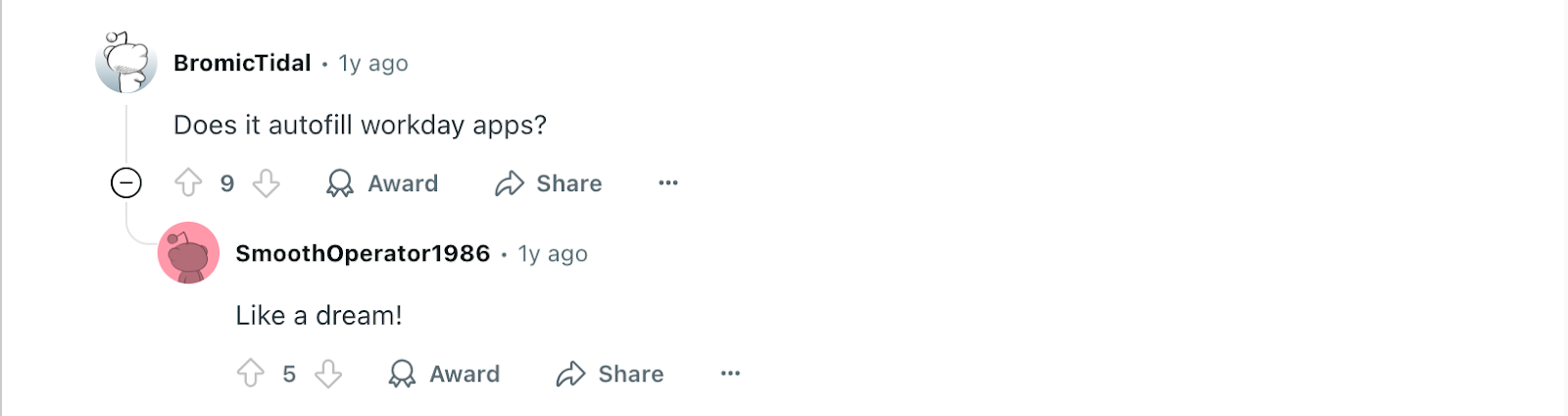1568x416 pixels.
Task: Share BromicTidal's workday apps comment
Action: coord(549,183)
